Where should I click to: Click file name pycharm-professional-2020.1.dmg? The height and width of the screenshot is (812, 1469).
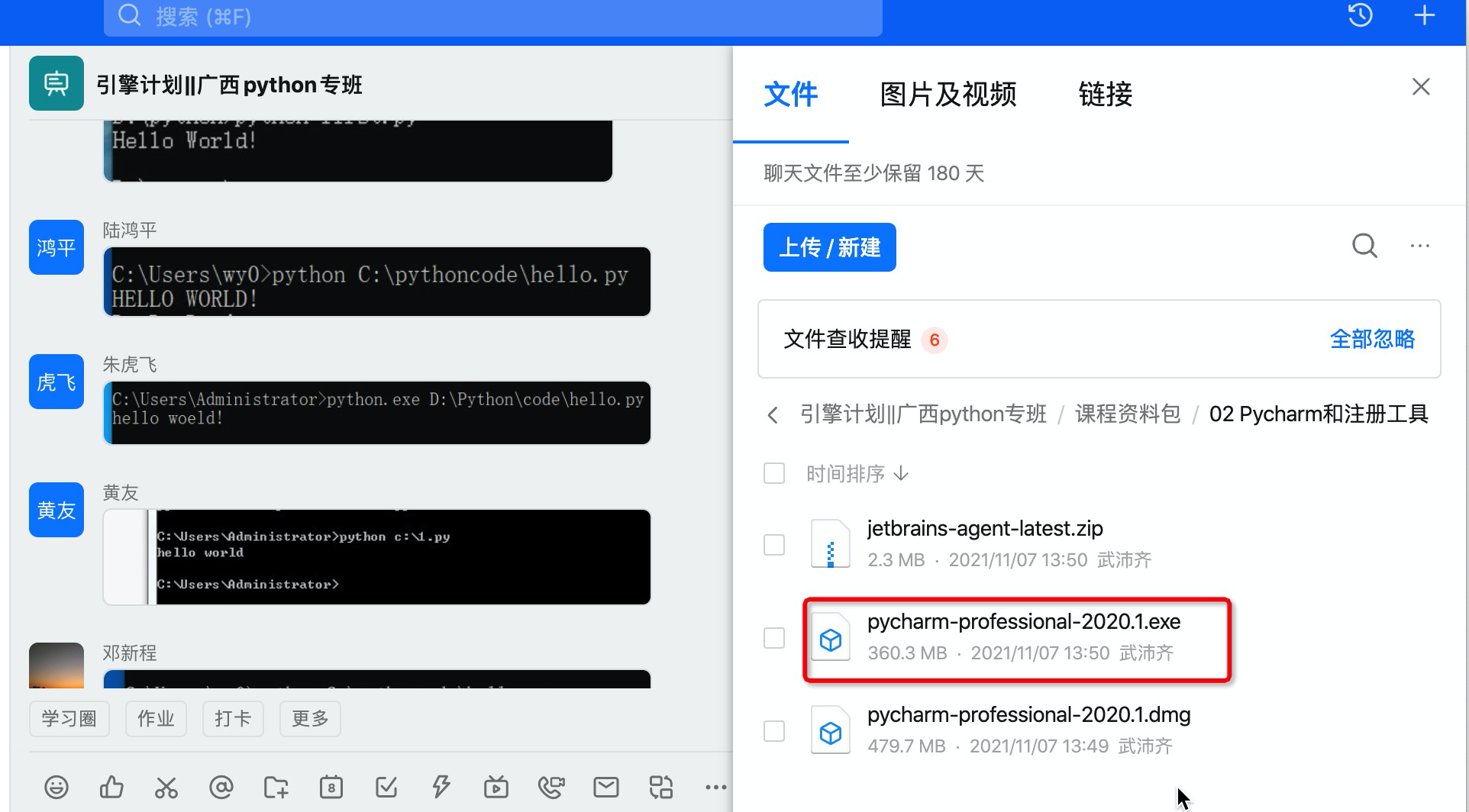click(x=1029, y=714)
